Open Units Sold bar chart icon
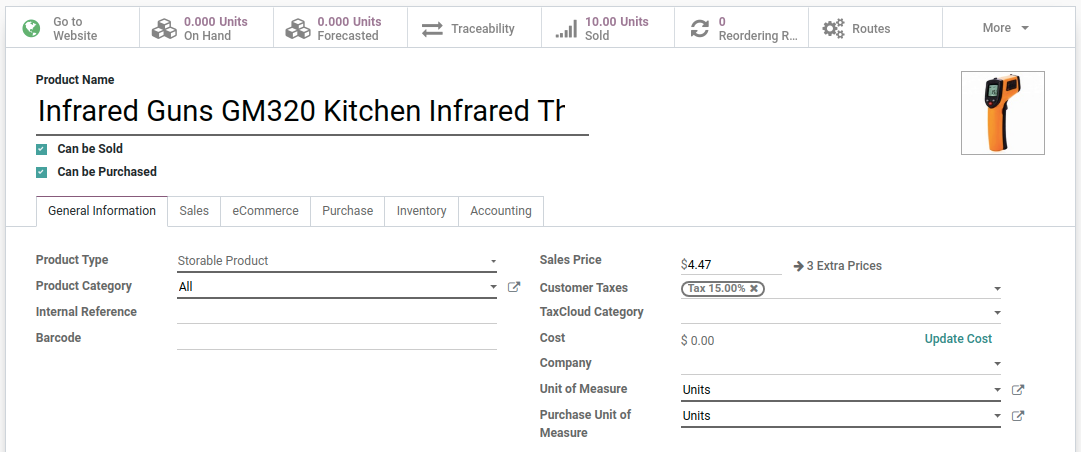 (566, 29)
